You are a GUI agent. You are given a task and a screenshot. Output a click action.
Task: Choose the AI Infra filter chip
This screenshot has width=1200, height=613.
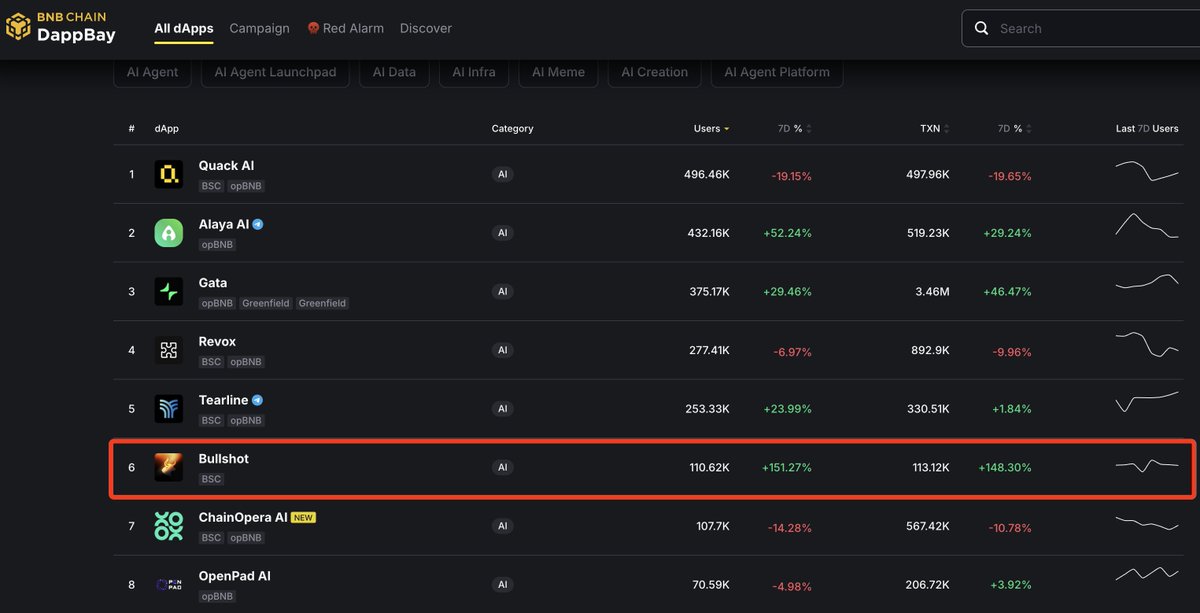click(474, 72)
